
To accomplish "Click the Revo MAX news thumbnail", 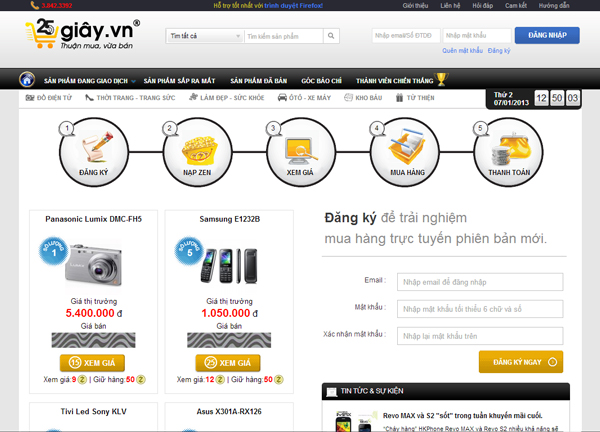I will [355, 422].
